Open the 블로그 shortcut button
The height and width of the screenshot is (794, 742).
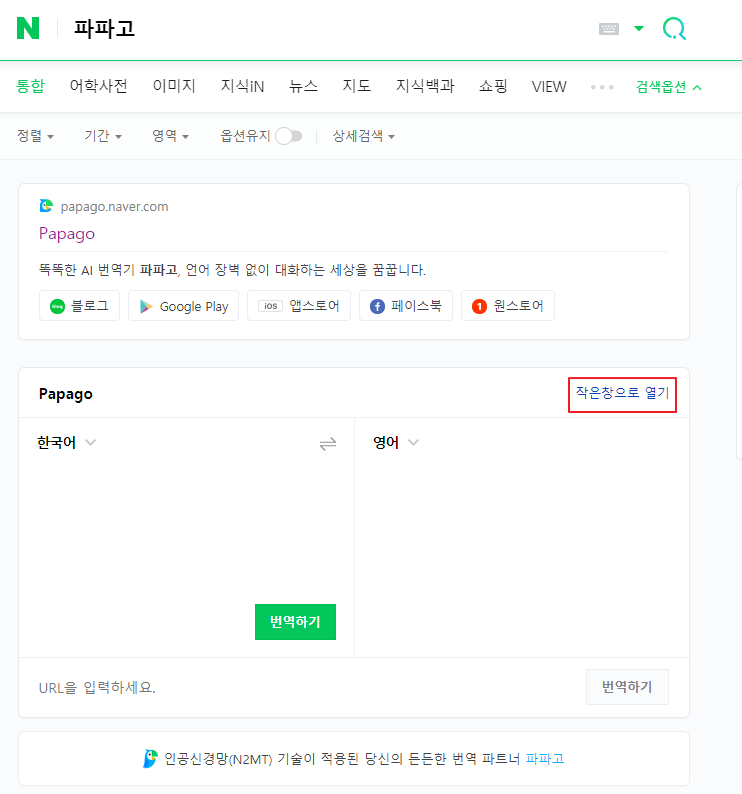(80, 305)
